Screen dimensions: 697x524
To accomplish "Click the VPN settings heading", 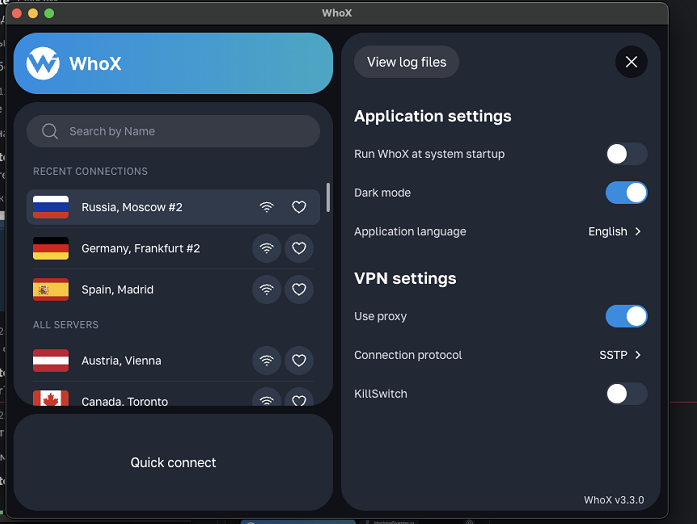I will click(405, 278).
